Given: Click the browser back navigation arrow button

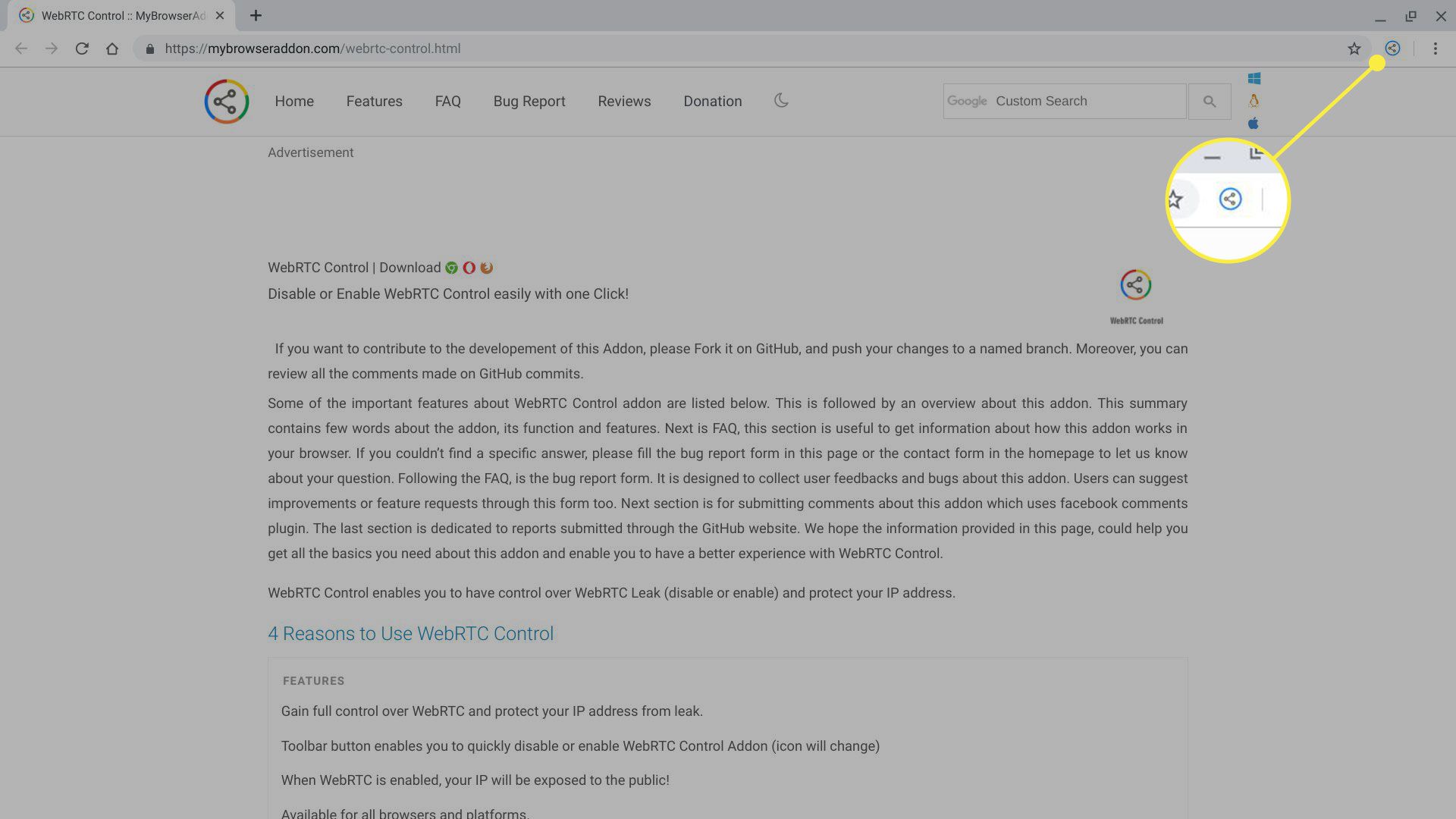Looking at the screenshot, I should pyautogui.click(x=22, y=49).
